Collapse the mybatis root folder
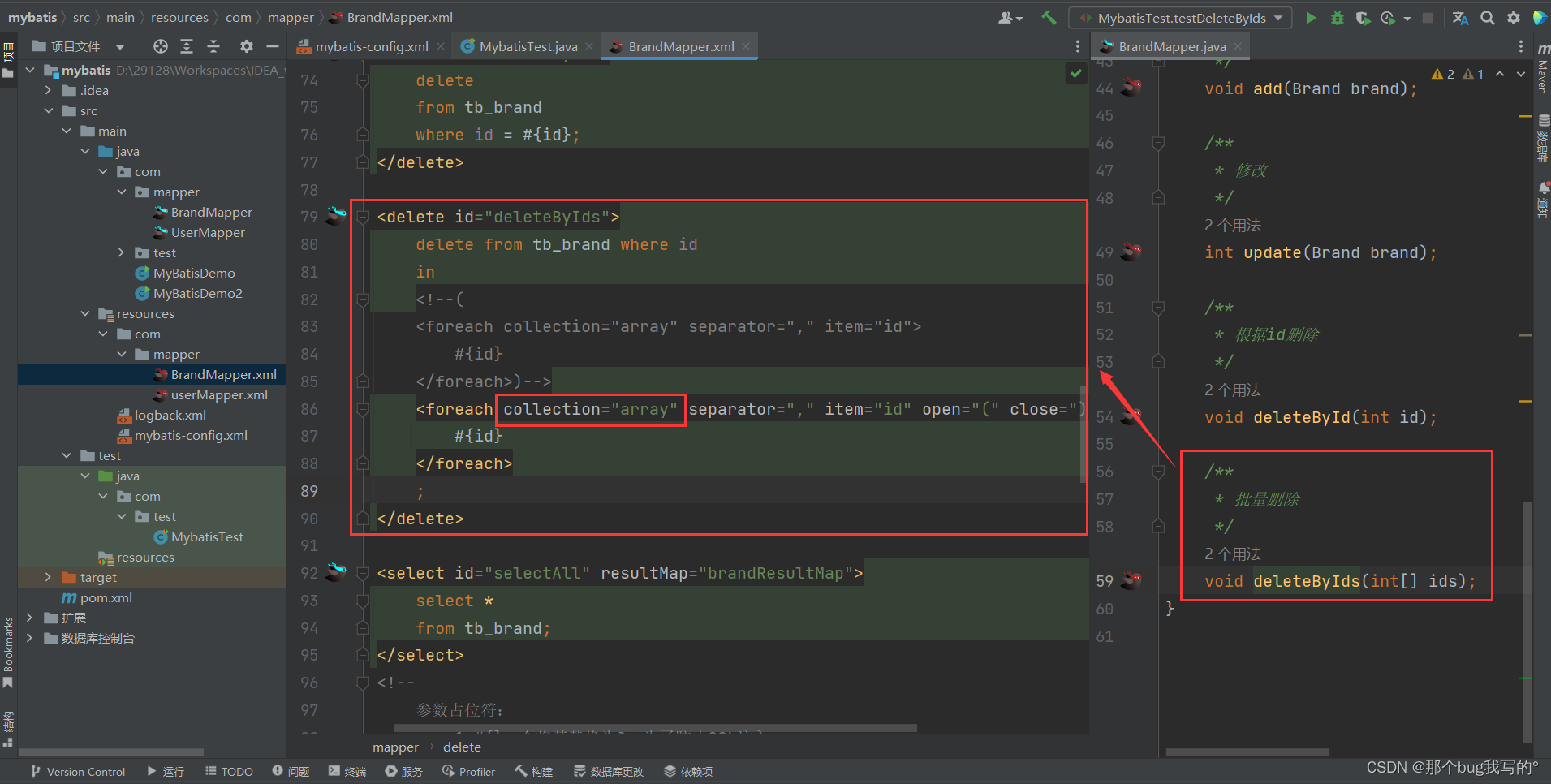This screenshot has height=784, width=1551. click(30, 71)
